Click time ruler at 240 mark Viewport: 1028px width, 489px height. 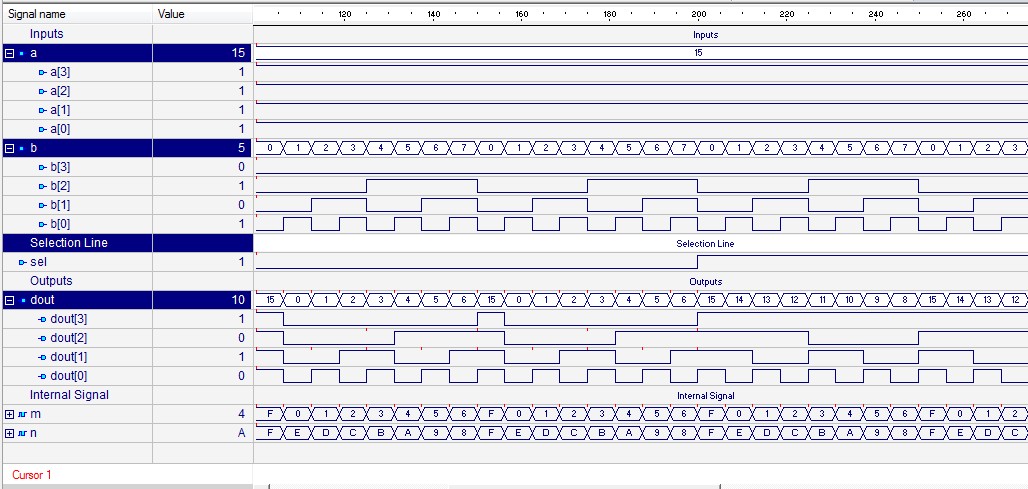(x=875, y=14)
